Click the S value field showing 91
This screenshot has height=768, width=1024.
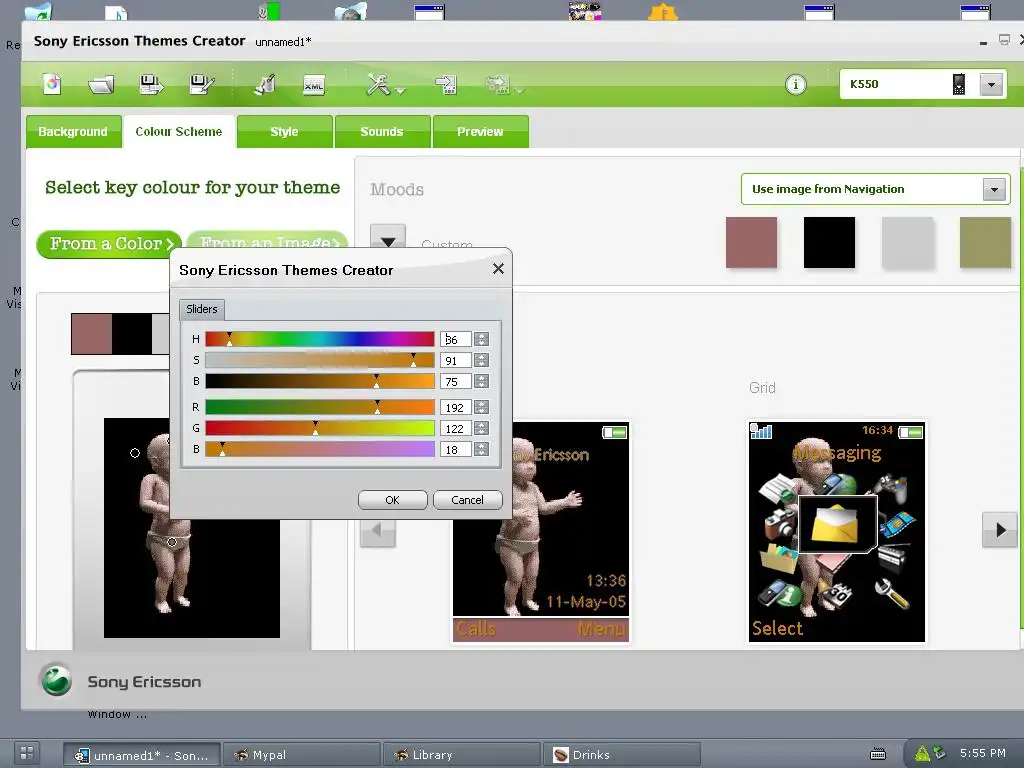(x=455, y=360)
